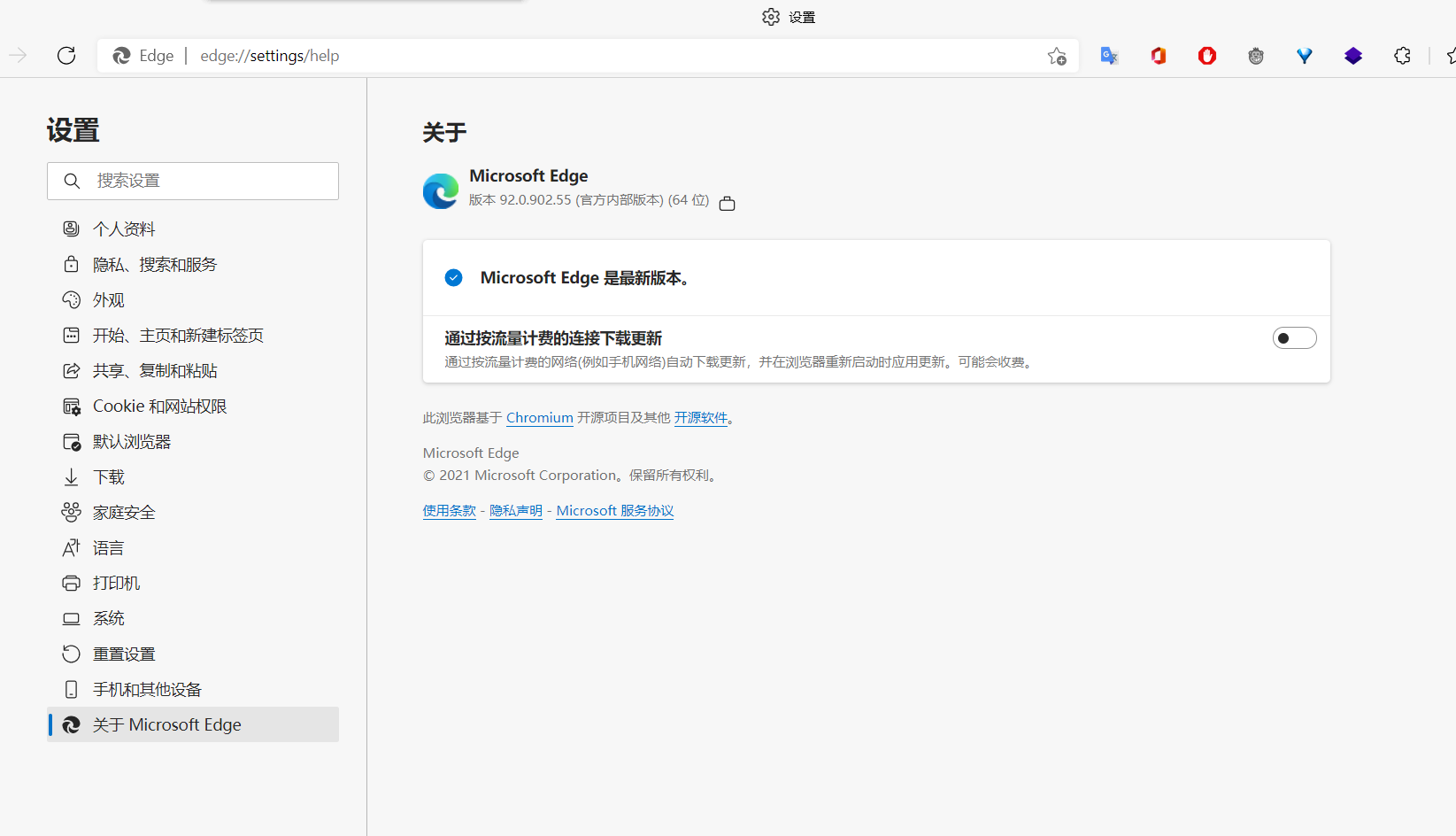
Task: Click the Microsoft Edge logo in About
Action: pyautogui.click(x=441, y=190)
